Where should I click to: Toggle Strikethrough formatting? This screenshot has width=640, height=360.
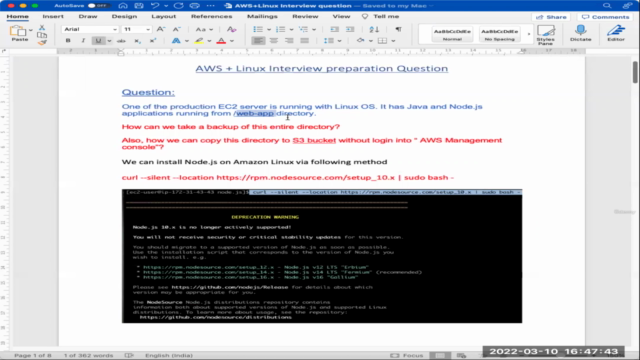(121, 41)
